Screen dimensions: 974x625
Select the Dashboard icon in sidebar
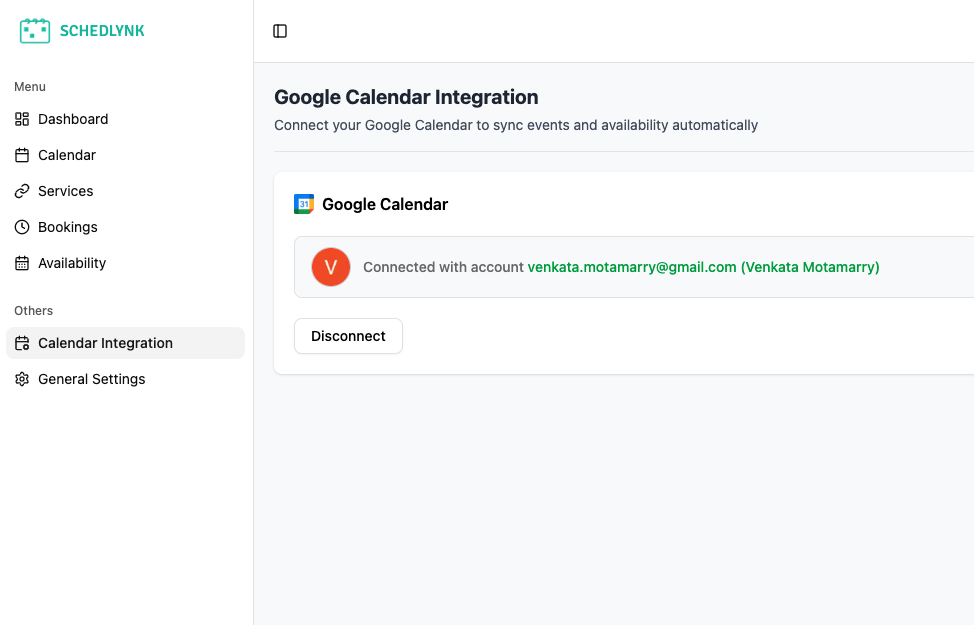tap(22, 119)
